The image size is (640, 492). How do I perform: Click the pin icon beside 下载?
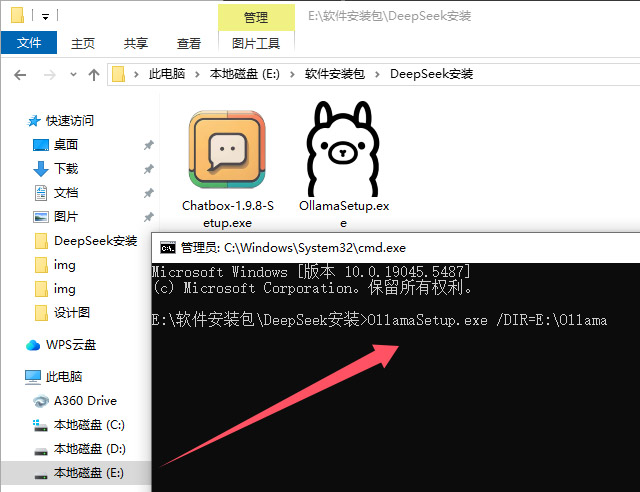coord(149,169)
